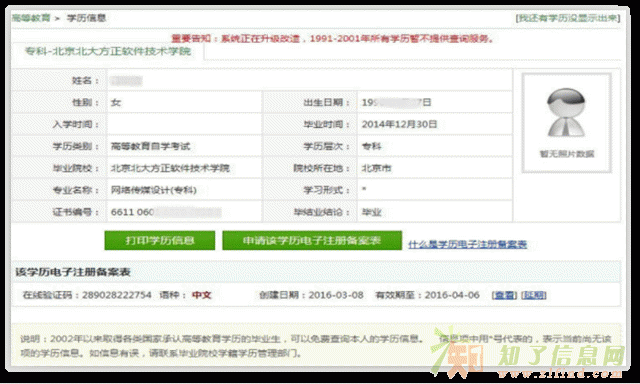Click the 专科 education level value
640x384 pixels.
(371, 146)
